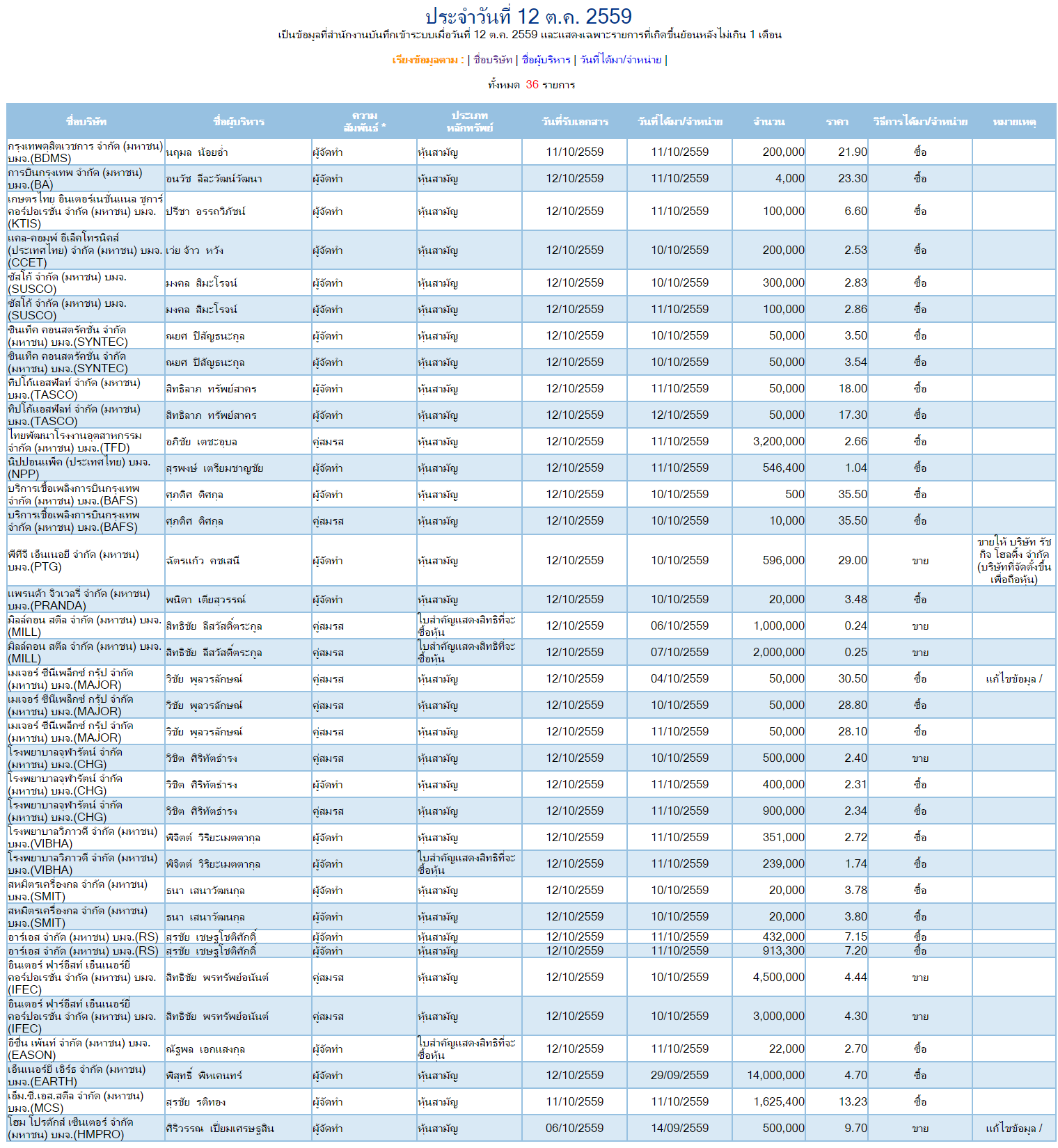The width and height of the screenshot is (1058, 1148).
Task: Click executive name ฉัตรแก้ว คชเสนี
Action: coord(203,561)
